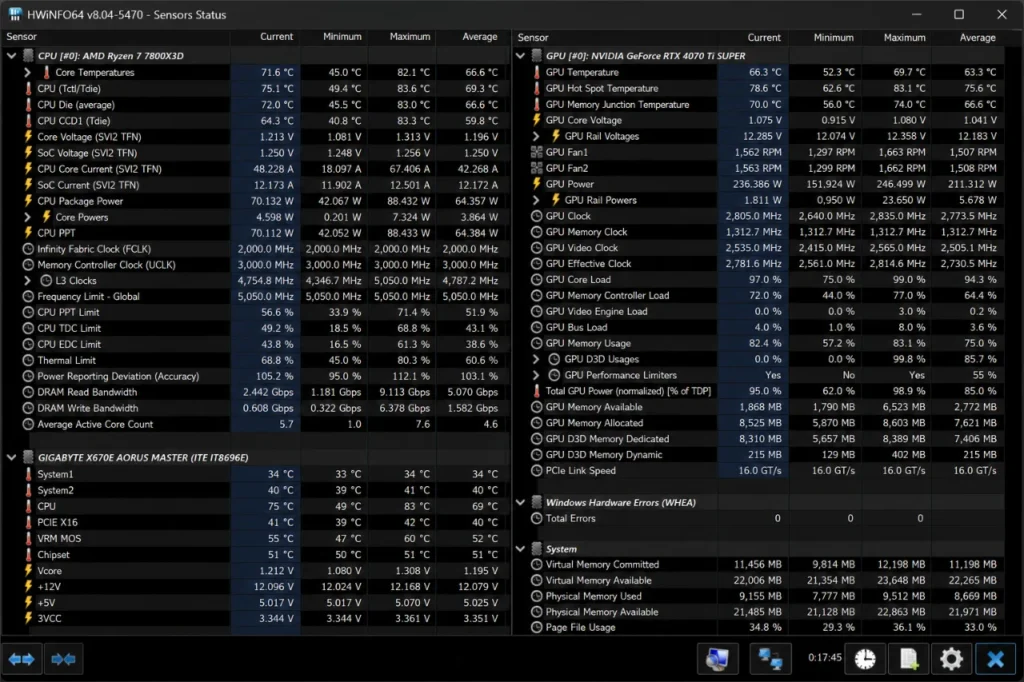Click clock icon beside DRAM Read Bandwidth
Screen dimensions: 1024x682
click(28, 392)
